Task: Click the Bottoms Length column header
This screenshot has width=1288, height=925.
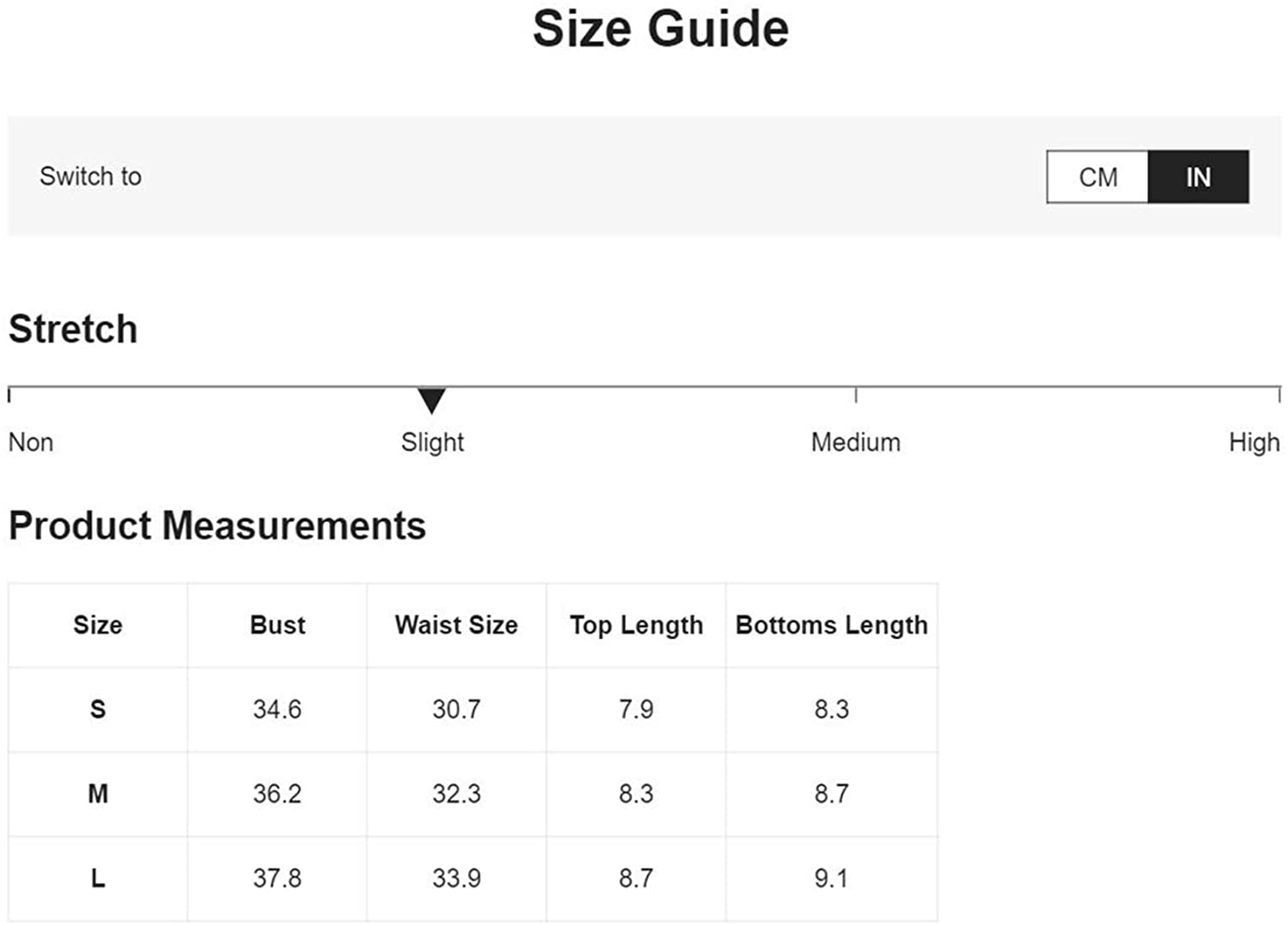Action: (832, 625)
